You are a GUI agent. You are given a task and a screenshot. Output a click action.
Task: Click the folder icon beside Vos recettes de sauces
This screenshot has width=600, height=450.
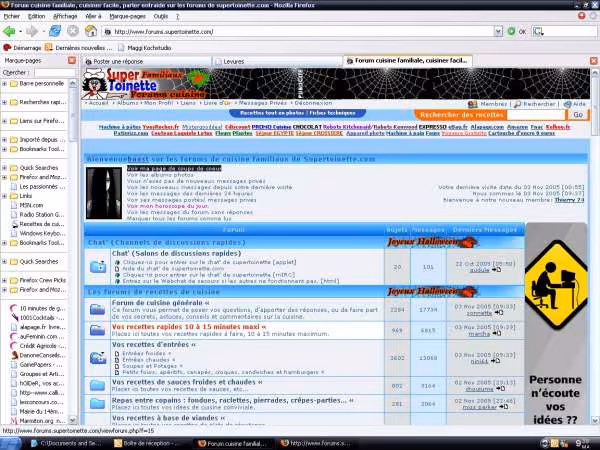[97, 385]
